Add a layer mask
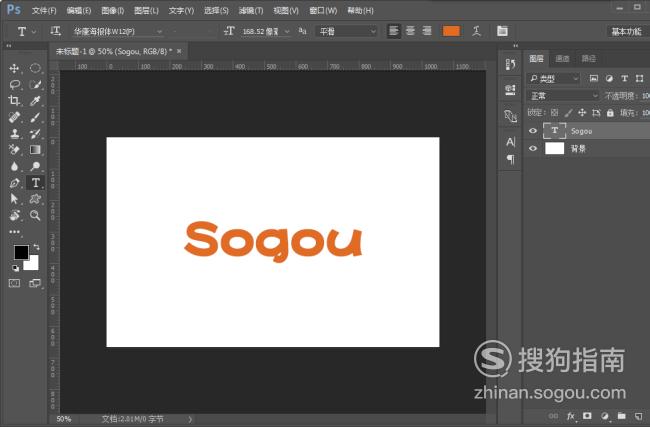This screenshot has height=427, width=650. [587, 416]
